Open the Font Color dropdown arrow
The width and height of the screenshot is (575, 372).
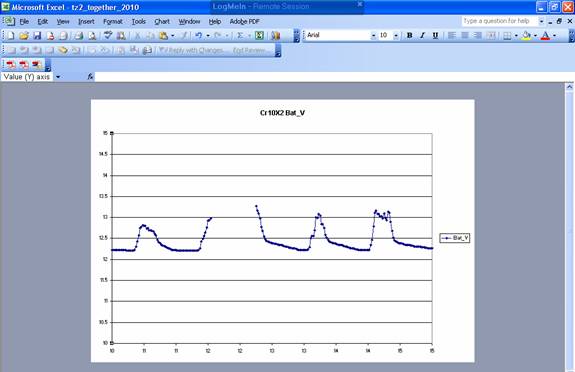click(x=554, y=35)
